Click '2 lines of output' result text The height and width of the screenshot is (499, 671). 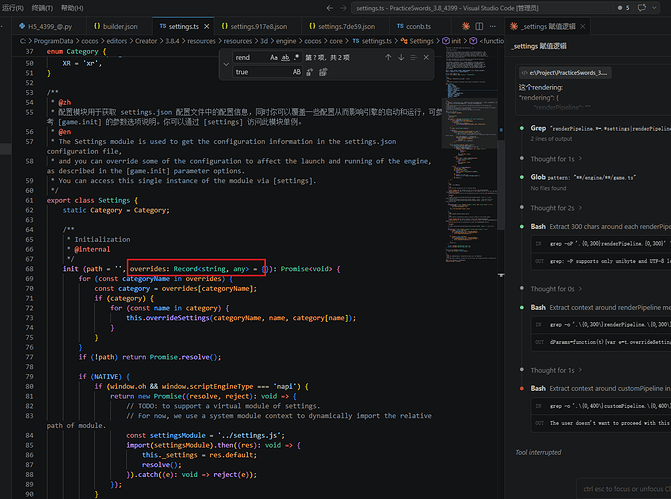[x=551, y=139]
